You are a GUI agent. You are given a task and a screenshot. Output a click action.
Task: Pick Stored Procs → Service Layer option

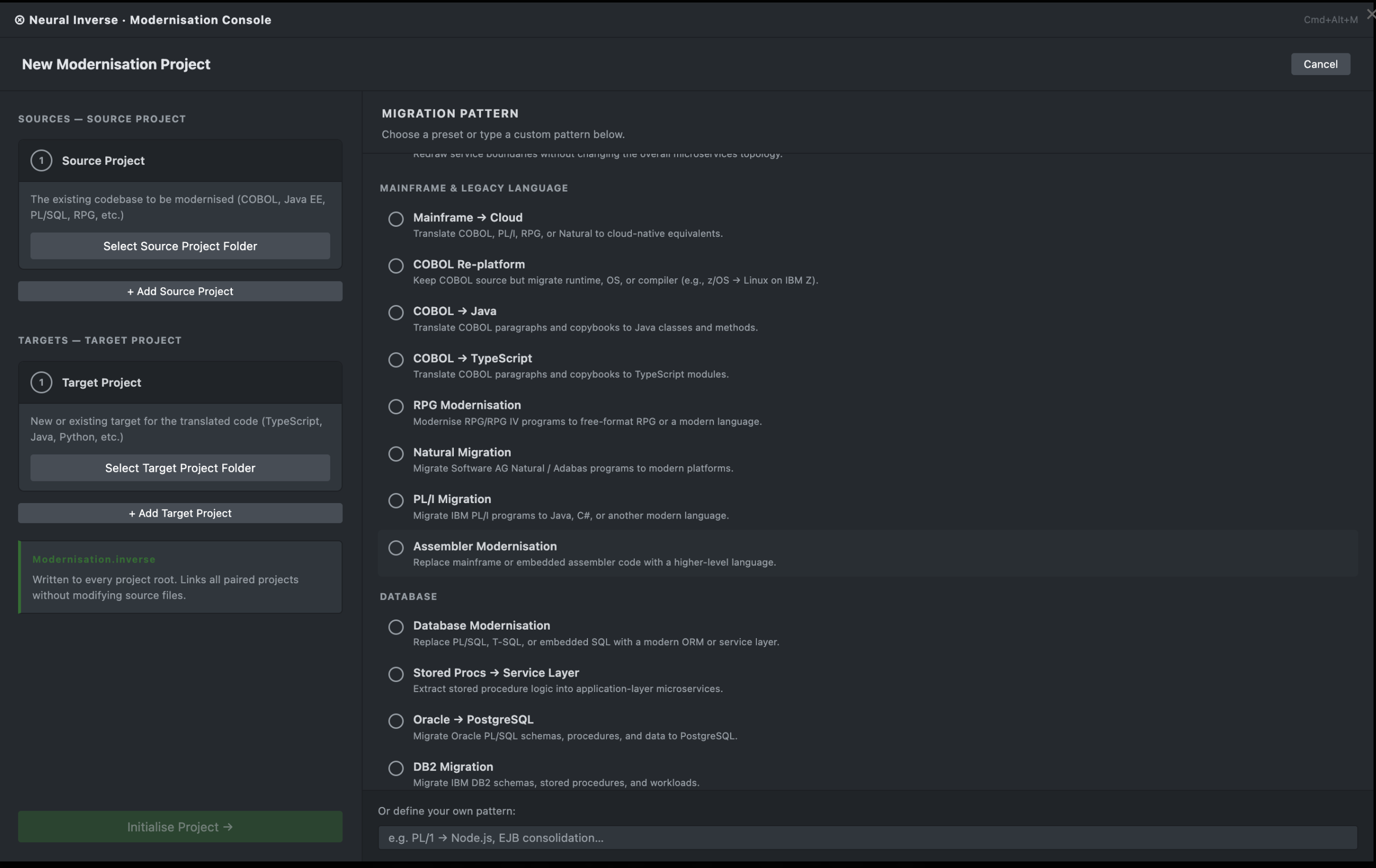[x=396, y=674]
